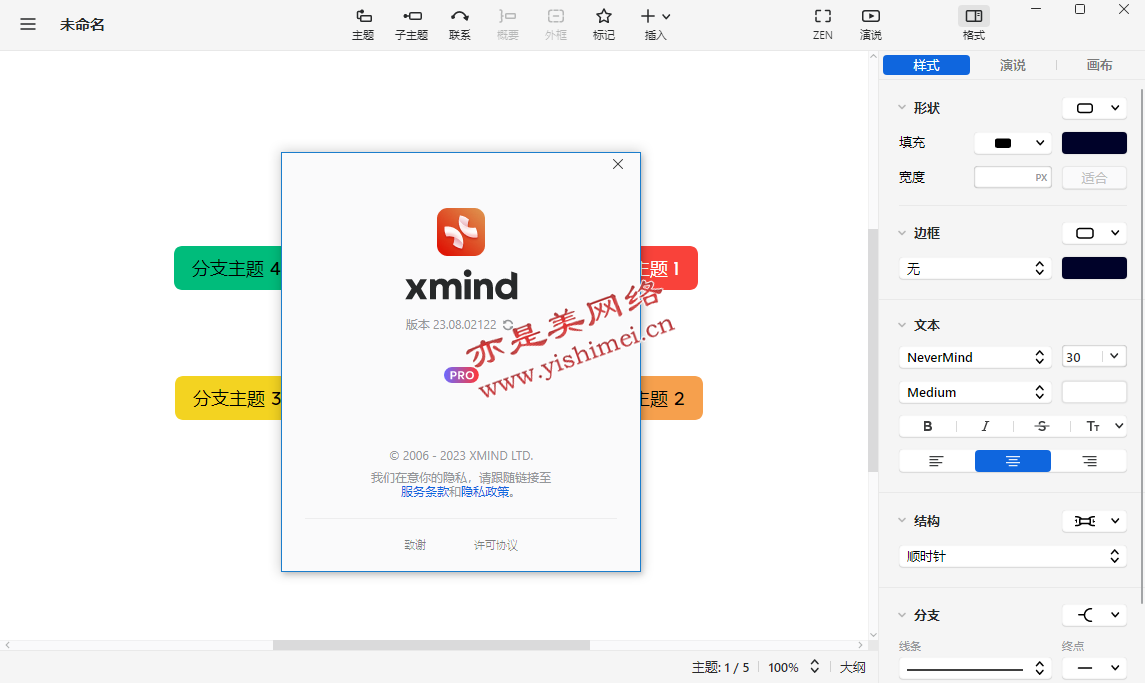The image size is (1145, 683).
Task: Open the branch line style selector
Action: (975, 668)
